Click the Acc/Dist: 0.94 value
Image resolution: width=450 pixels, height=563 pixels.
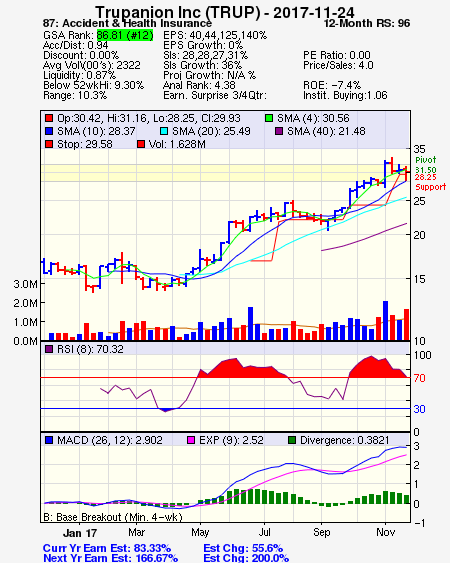(x=75, y=45)
